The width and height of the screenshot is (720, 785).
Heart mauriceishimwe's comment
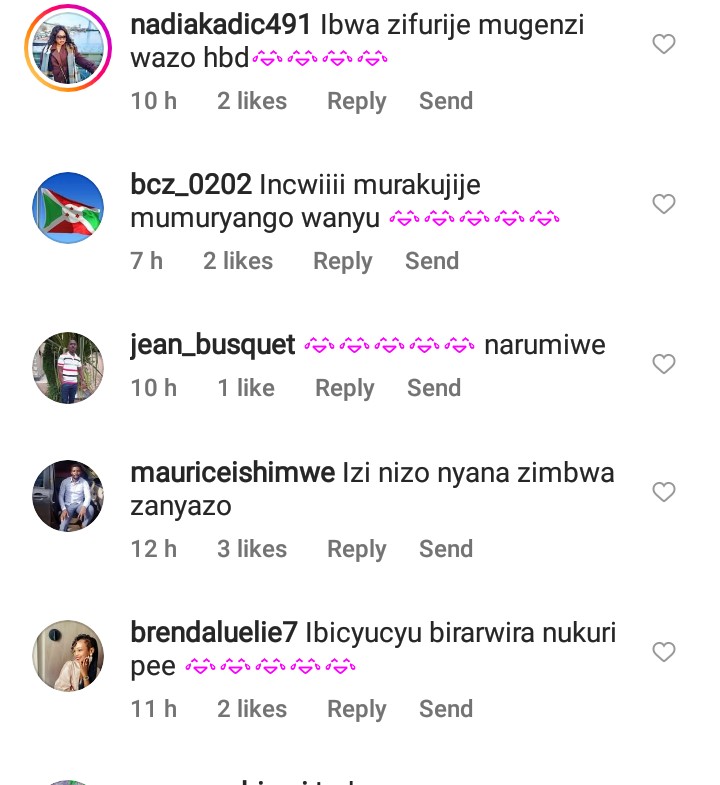[664, 492]
